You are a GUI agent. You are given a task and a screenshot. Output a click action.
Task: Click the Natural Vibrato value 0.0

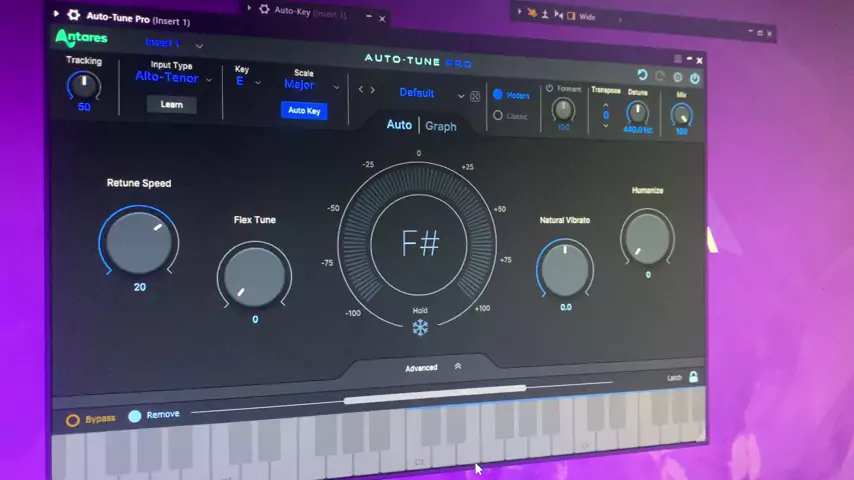(566, 307)
